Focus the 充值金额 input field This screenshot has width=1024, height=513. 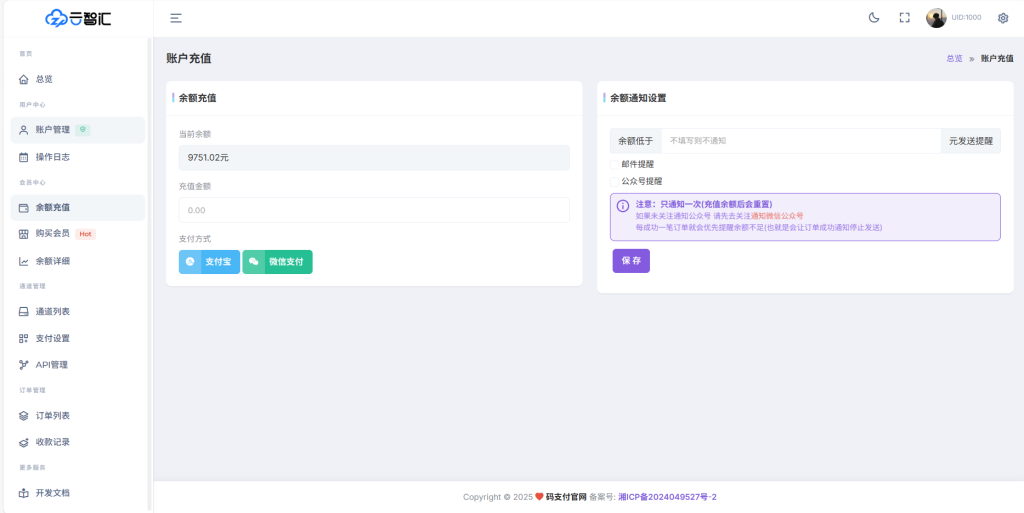pos(374,210)
